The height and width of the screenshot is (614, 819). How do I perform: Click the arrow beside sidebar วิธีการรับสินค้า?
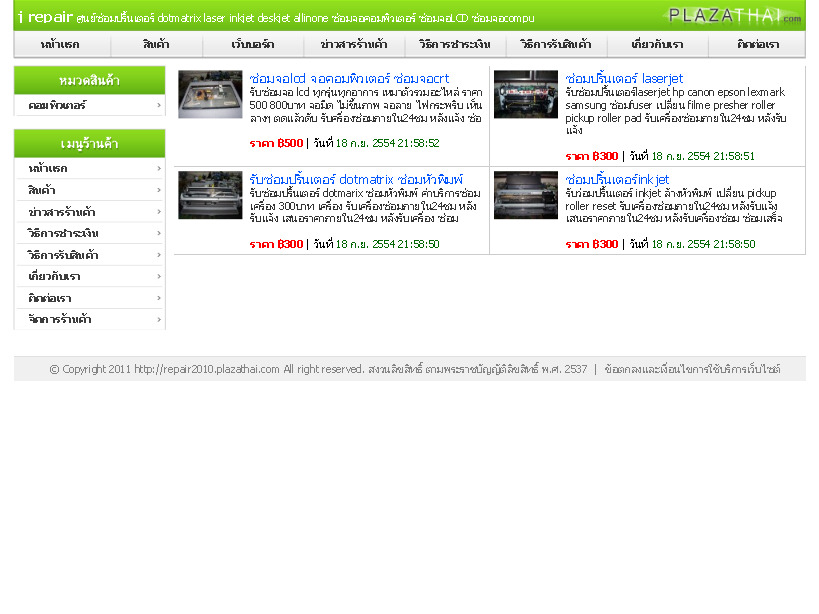[159, 255]
